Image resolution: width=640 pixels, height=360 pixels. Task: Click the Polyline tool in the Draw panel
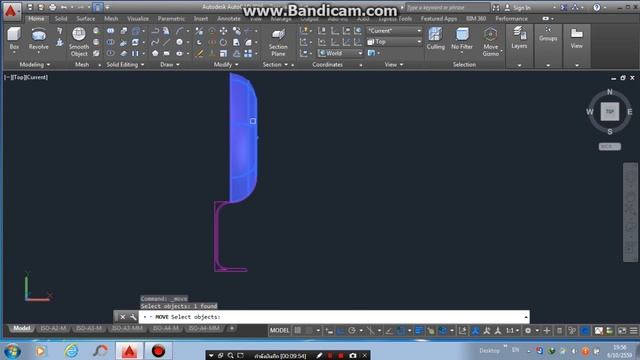point(155,31)
